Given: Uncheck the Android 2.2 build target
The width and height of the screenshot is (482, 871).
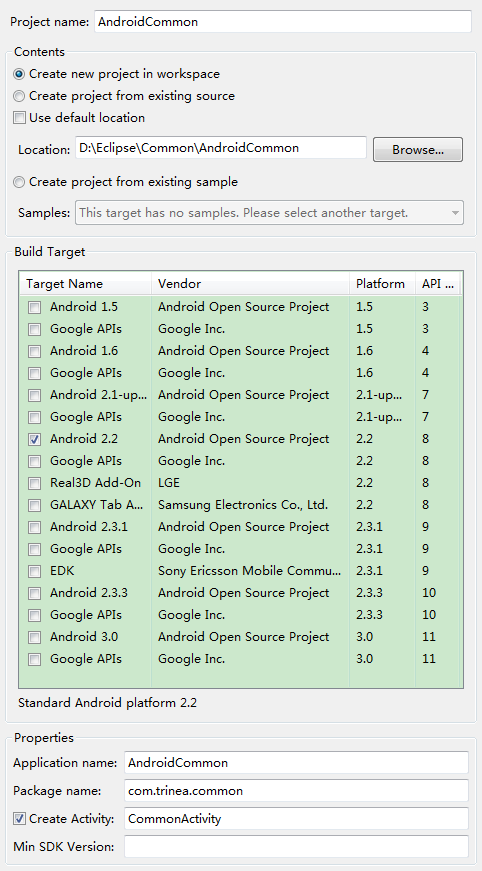Looking at the screenshot, I should tap(34, 439).
